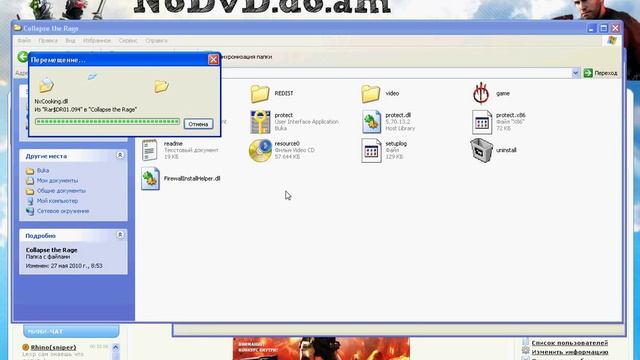Click the protect.dll file name text
The image size is (640, 360).
point(398,115)
